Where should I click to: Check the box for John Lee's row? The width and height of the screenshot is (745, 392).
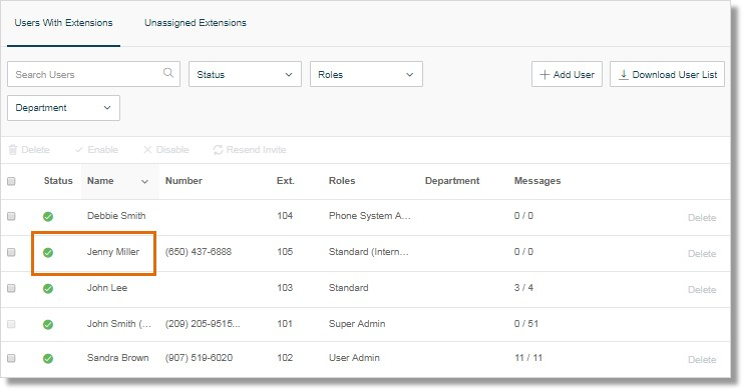pyautogui.click(x=11, y=288)
